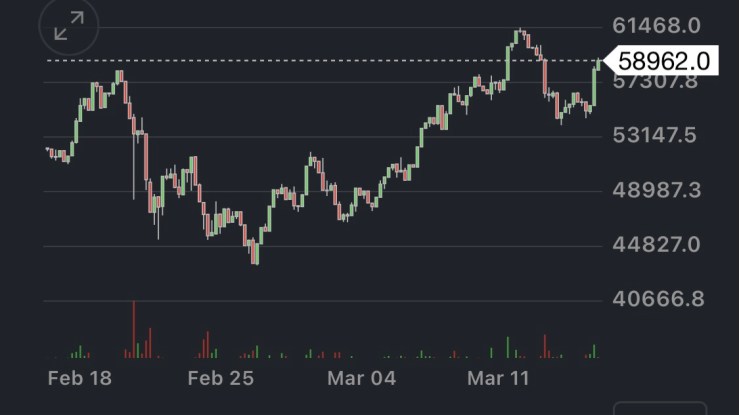Click the 61468.0 price axis label
This screenshot has width=739, height=415.
[x=657, y=25]
